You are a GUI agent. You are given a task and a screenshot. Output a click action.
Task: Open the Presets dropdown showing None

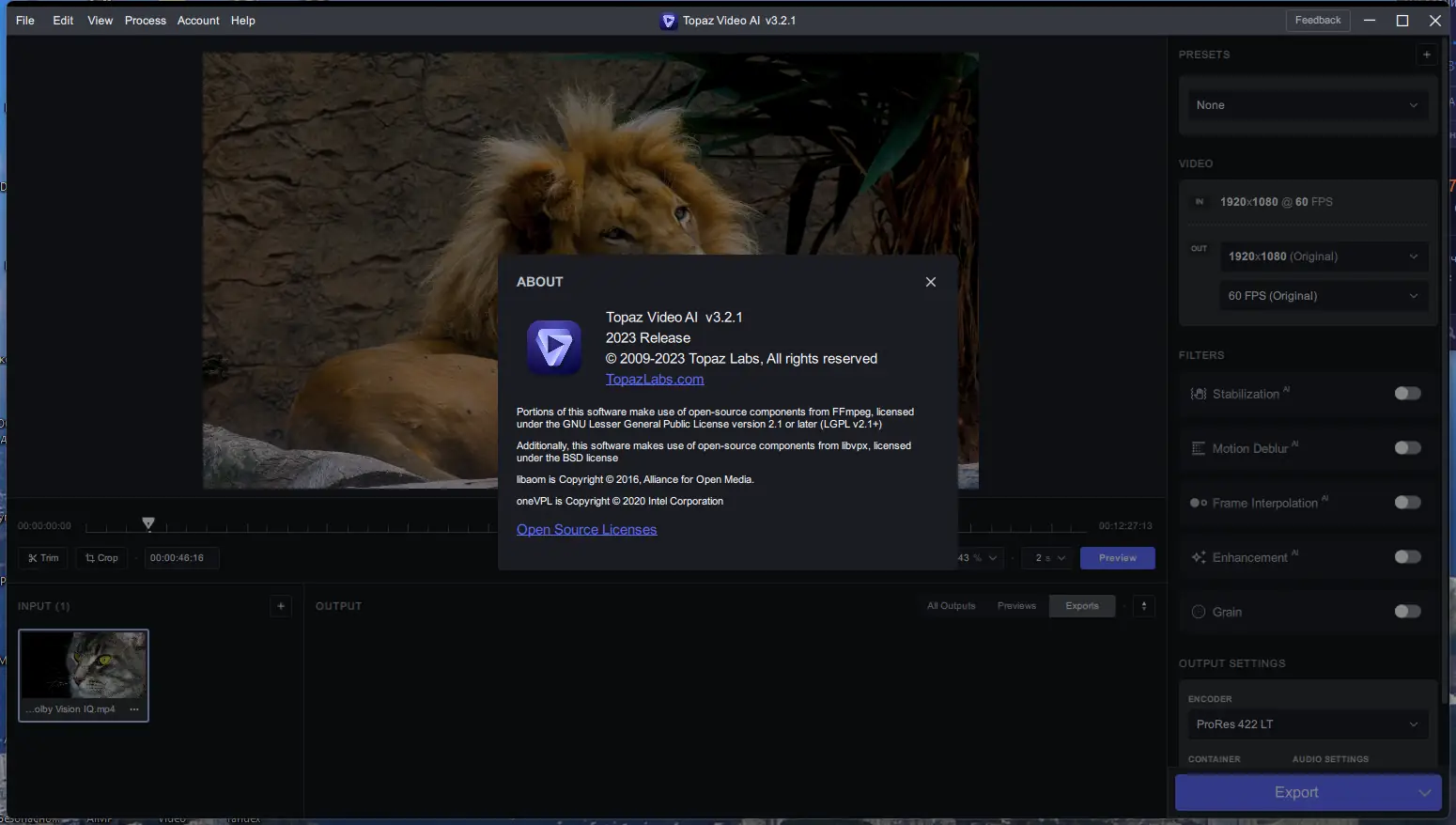point(1307,105)
